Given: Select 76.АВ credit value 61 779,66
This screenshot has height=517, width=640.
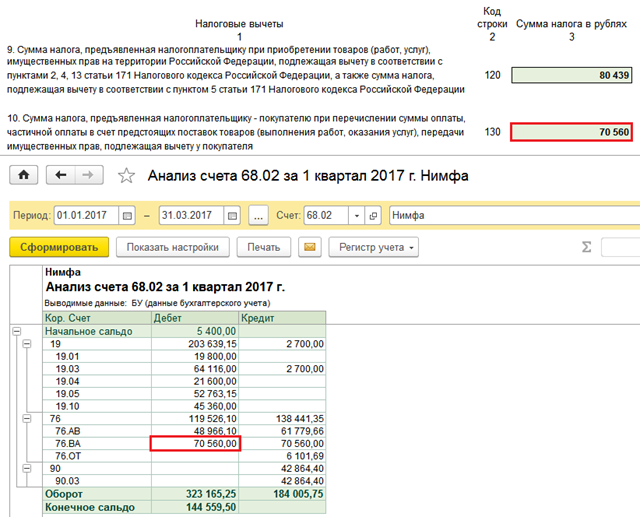Looking at the screenshot, I should [x=282, y=431].
